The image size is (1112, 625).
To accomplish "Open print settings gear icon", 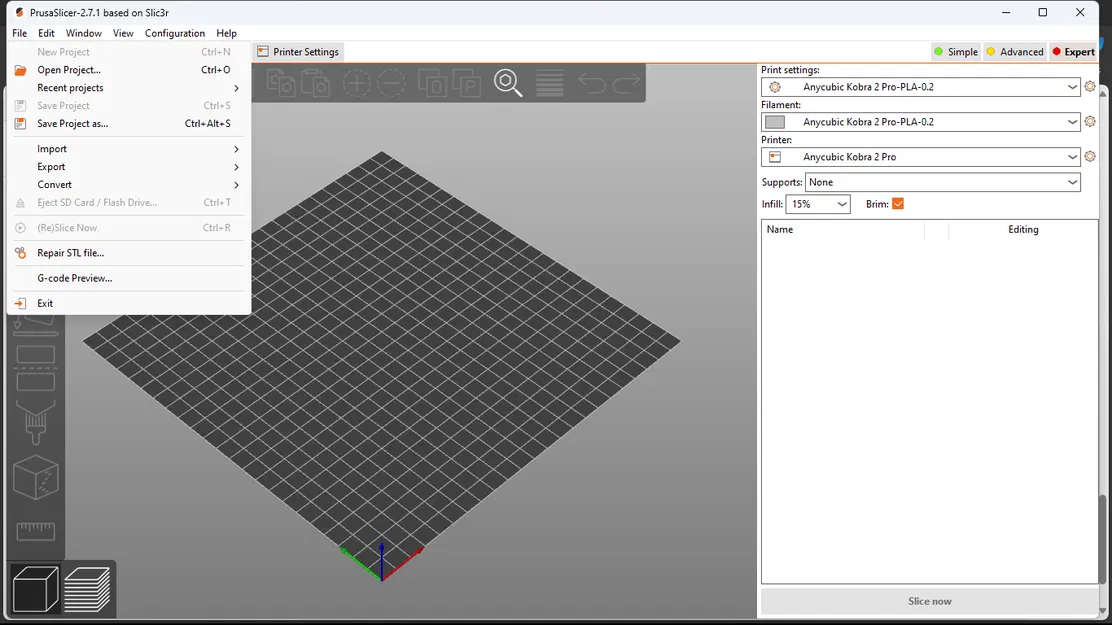I will pos(1090,87).
